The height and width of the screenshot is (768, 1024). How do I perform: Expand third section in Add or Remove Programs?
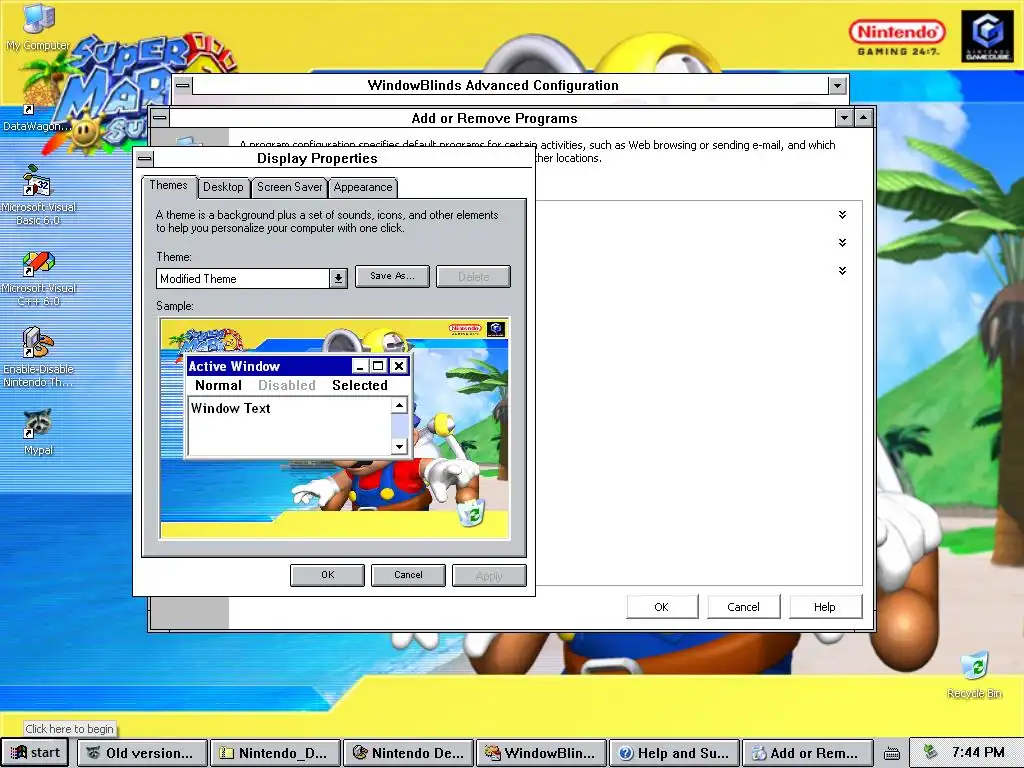pyautogui.click(x=842, y=271)
